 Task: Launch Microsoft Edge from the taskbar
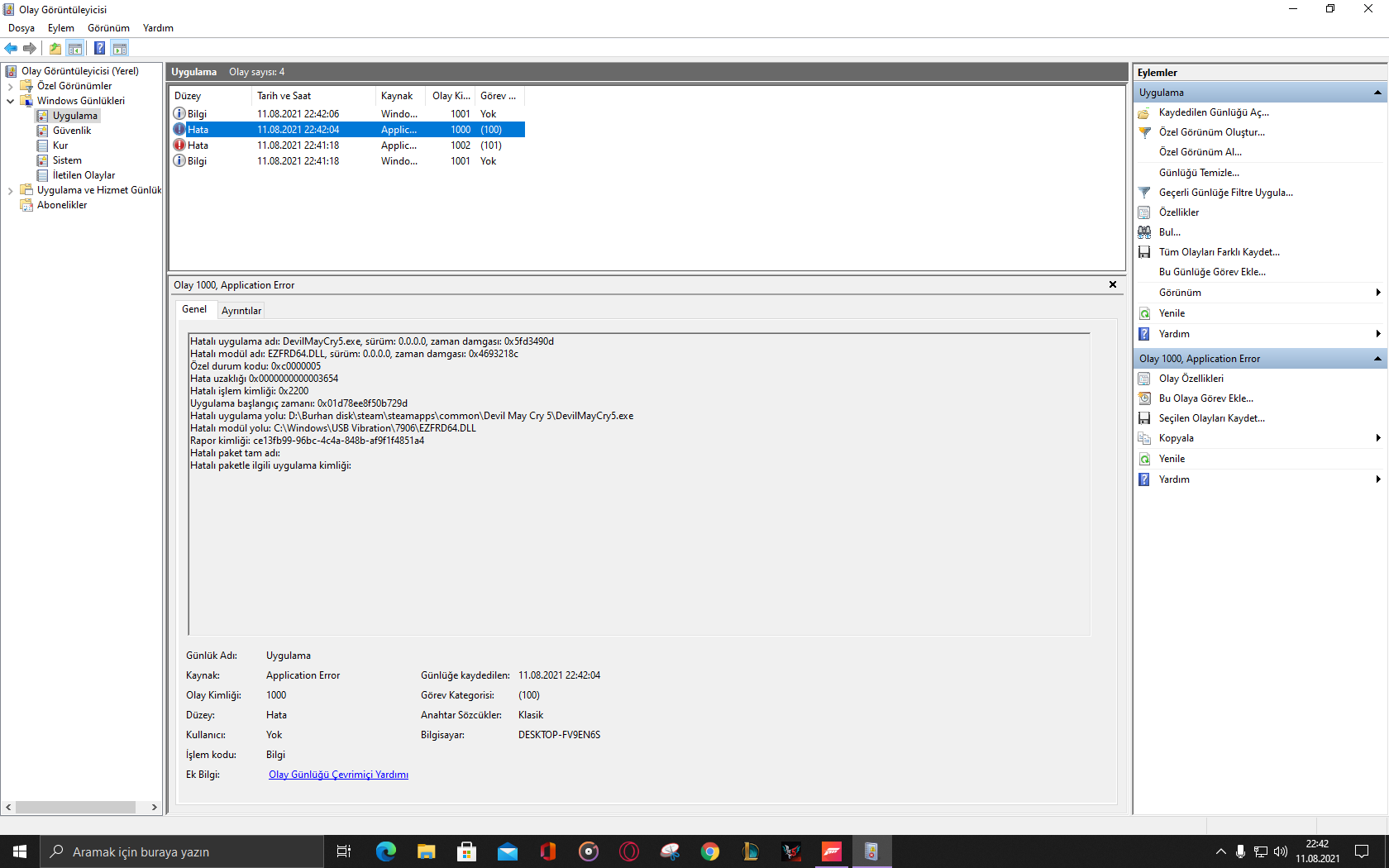[x=386, y=851]
